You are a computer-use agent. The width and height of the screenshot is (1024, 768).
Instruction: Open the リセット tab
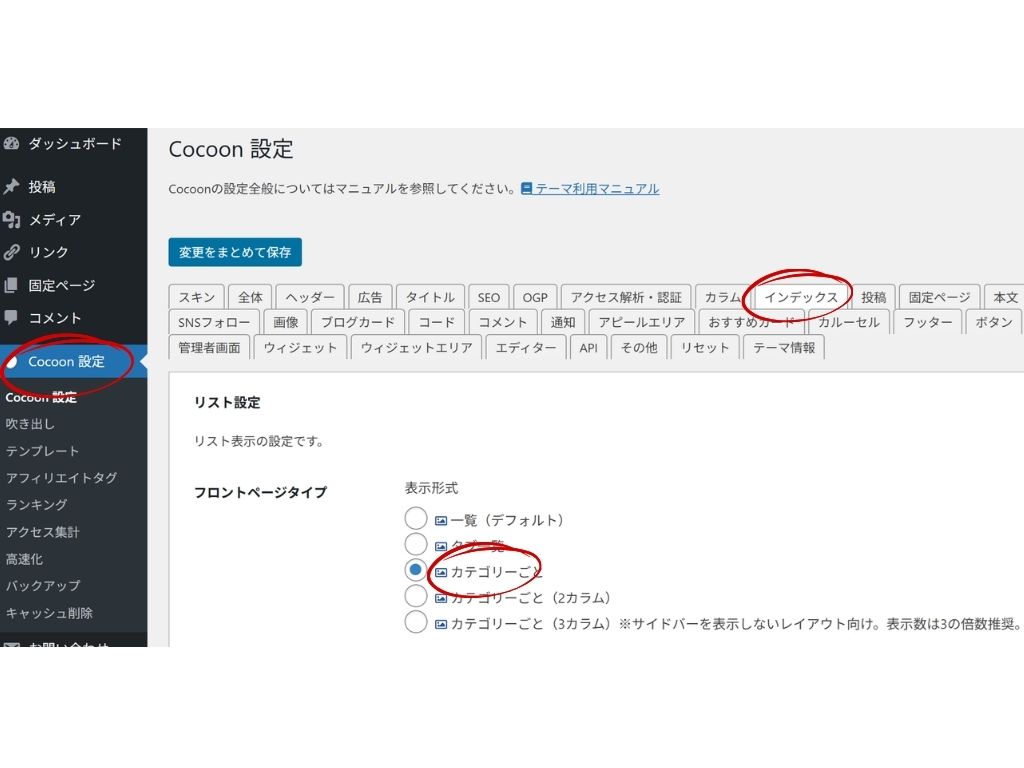pos(704,348)
